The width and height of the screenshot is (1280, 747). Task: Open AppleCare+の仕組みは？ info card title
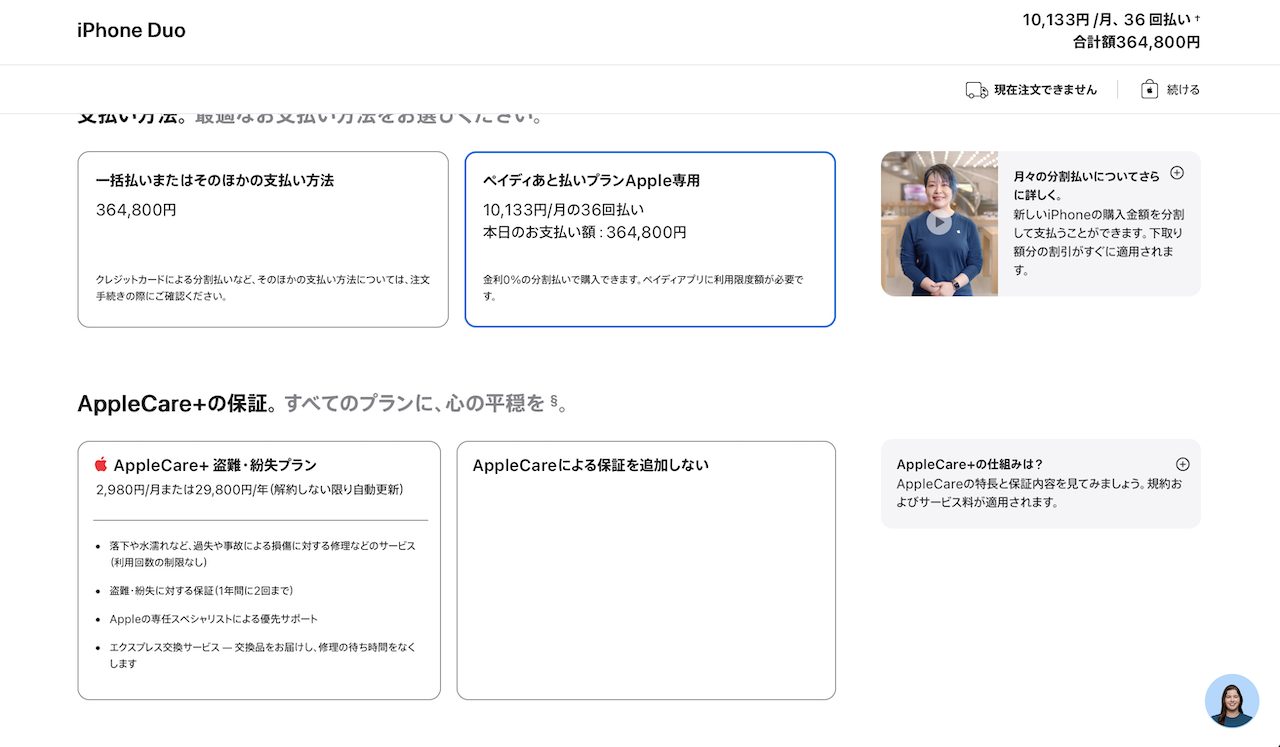point(970,464)
